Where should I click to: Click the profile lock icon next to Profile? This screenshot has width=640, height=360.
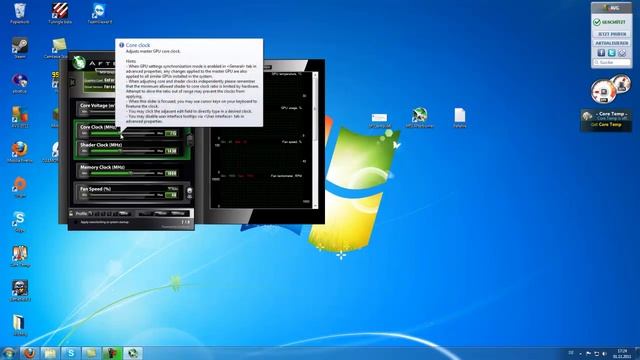pyautogui.click(x=71, y=213)
